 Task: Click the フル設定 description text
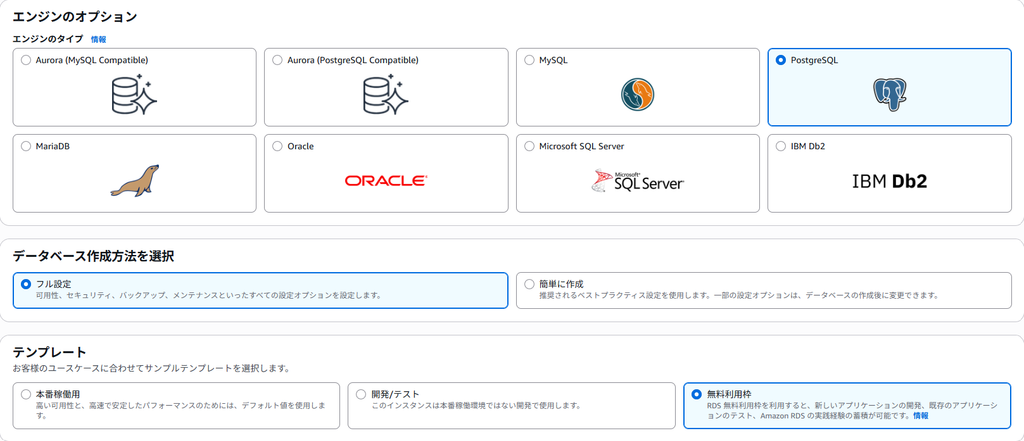(208, 295)
